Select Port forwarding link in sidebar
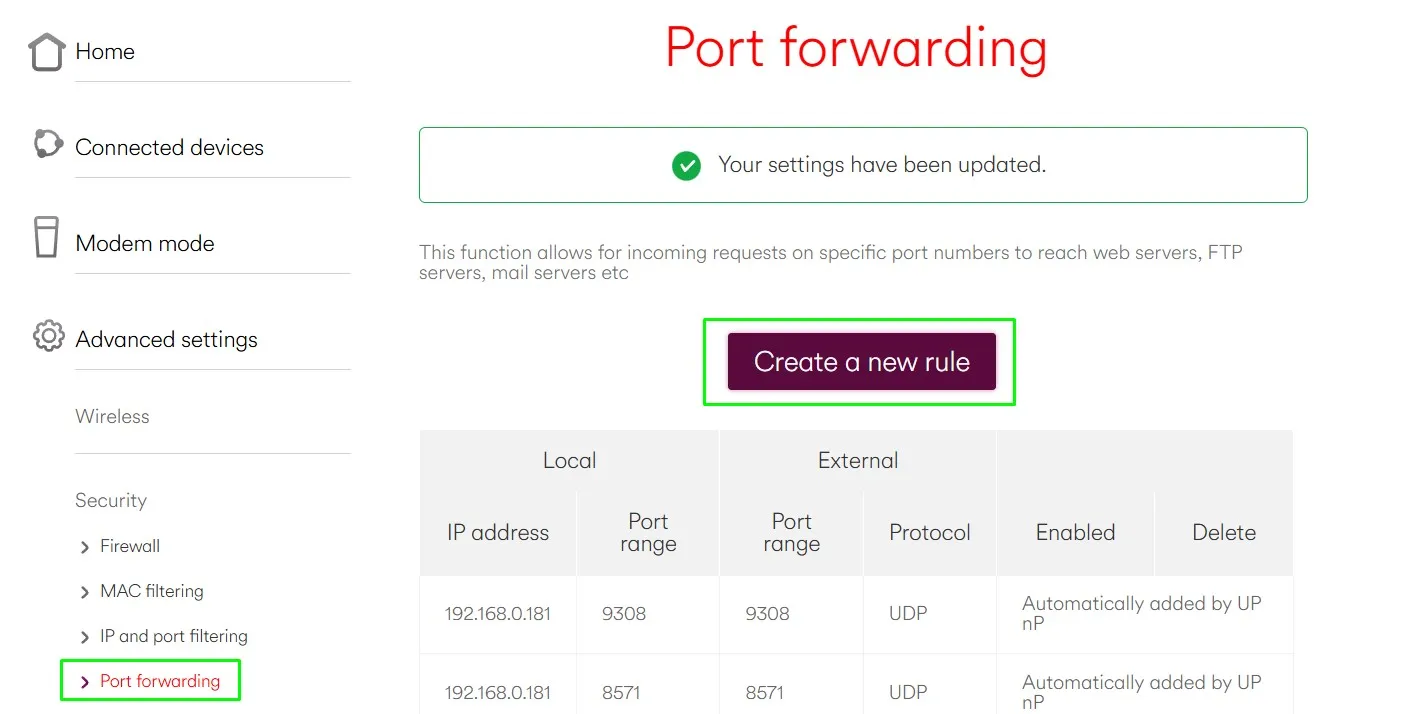Screen dimensions: 1419x714 click(160, 681)
